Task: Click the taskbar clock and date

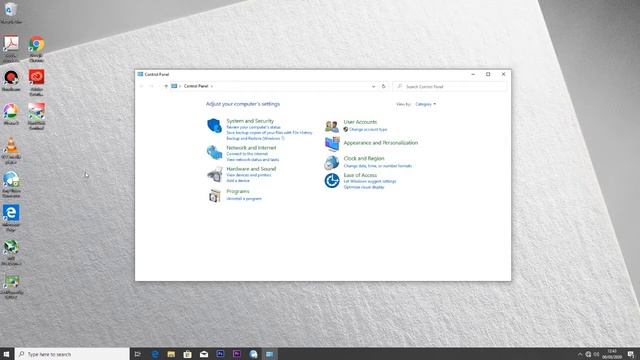Action: (612, 354)
